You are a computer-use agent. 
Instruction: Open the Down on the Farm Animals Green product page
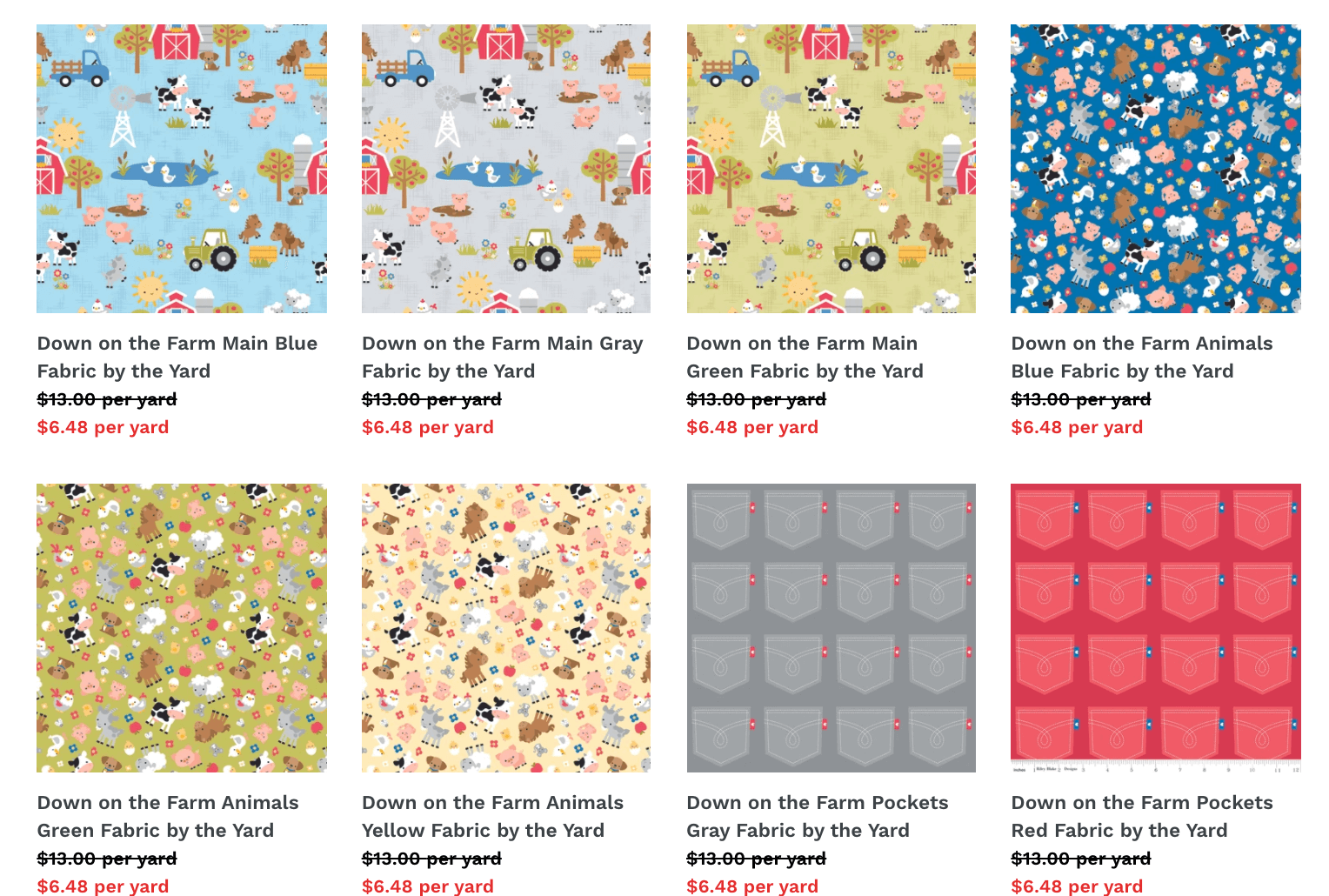[168, 816]
